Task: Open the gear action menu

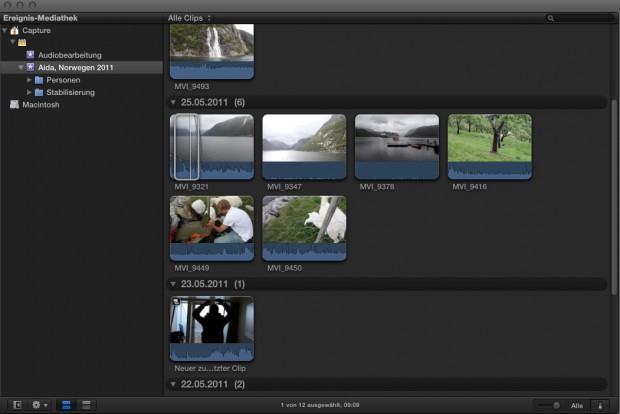Action: tap(40, 405)
